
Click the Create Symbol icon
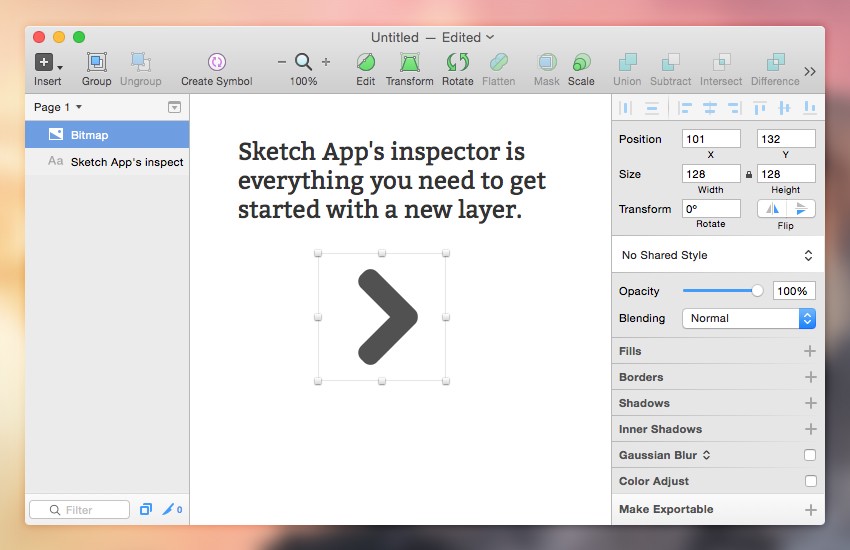(x=217, y=63)
